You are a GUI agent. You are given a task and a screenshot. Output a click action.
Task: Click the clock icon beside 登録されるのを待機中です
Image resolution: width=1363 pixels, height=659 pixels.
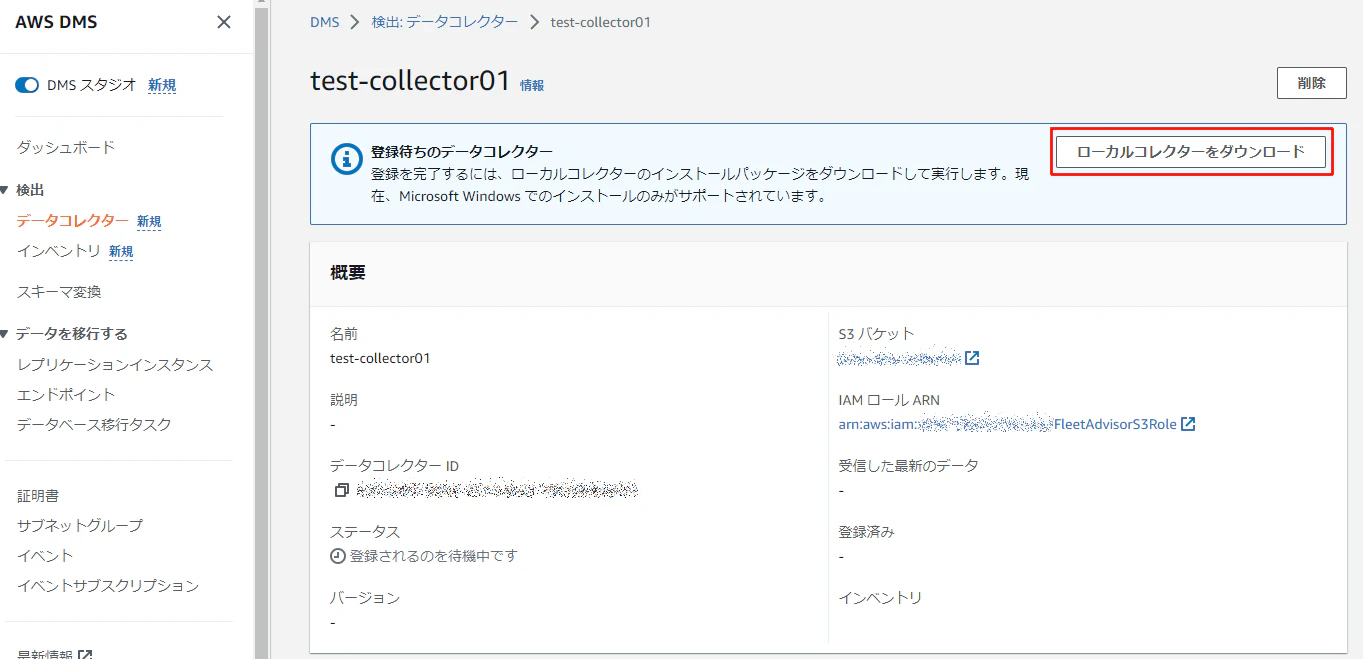point(338,556)
